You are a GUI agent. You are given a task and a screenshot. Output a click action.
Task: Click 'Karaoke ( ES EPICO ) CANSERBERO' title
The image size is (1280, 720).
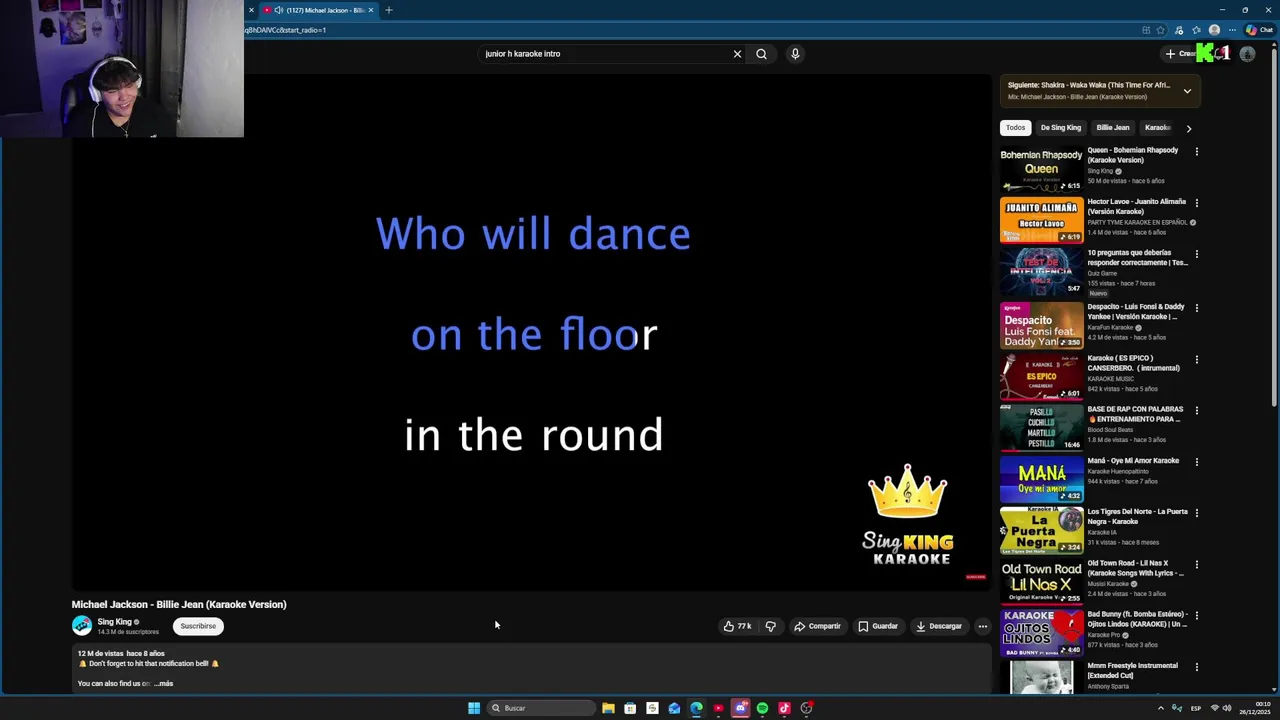coord(1134,363)
